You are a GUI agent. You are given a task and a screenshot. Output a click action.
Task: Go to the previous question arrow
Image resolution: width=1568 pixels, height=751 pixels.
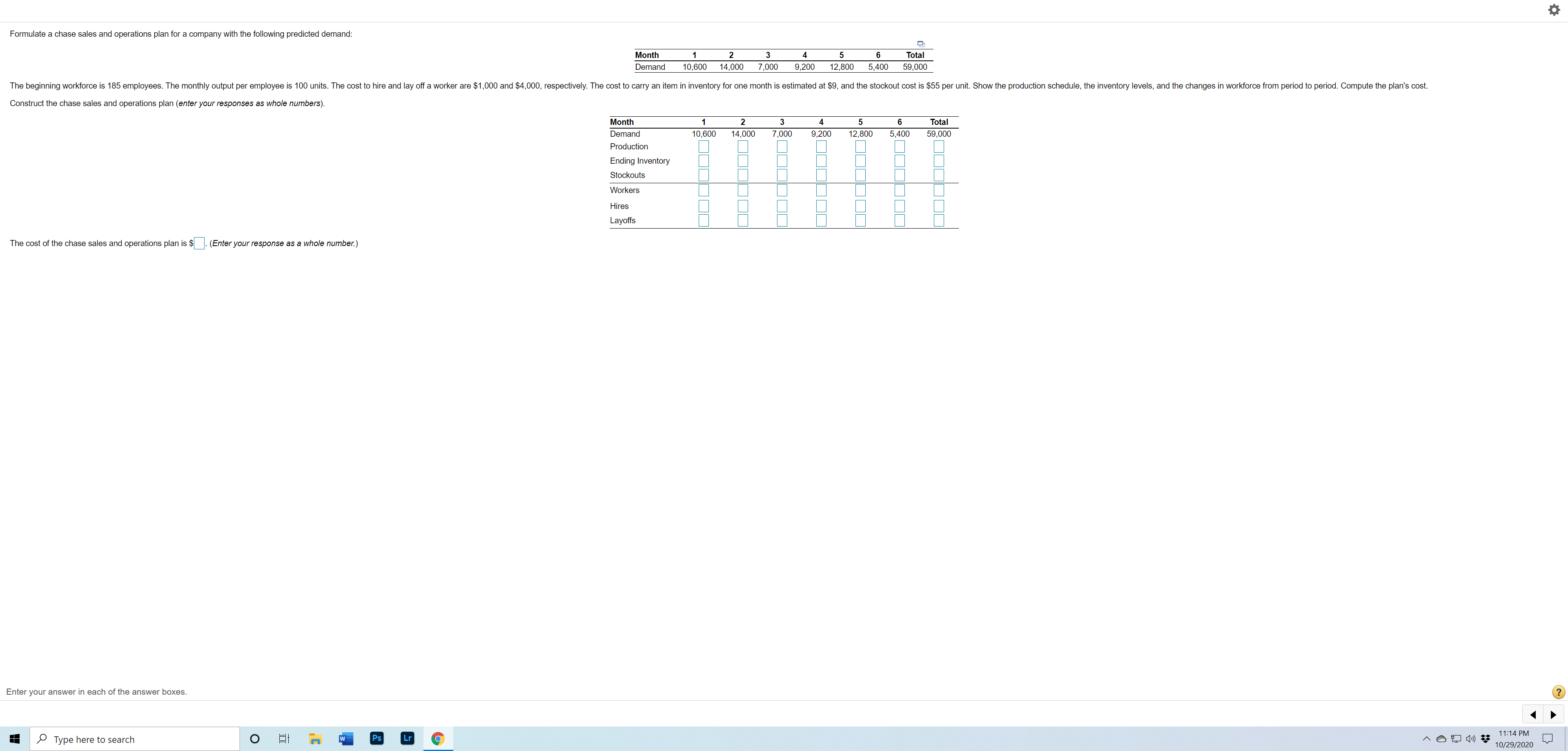click(1533, 715)
